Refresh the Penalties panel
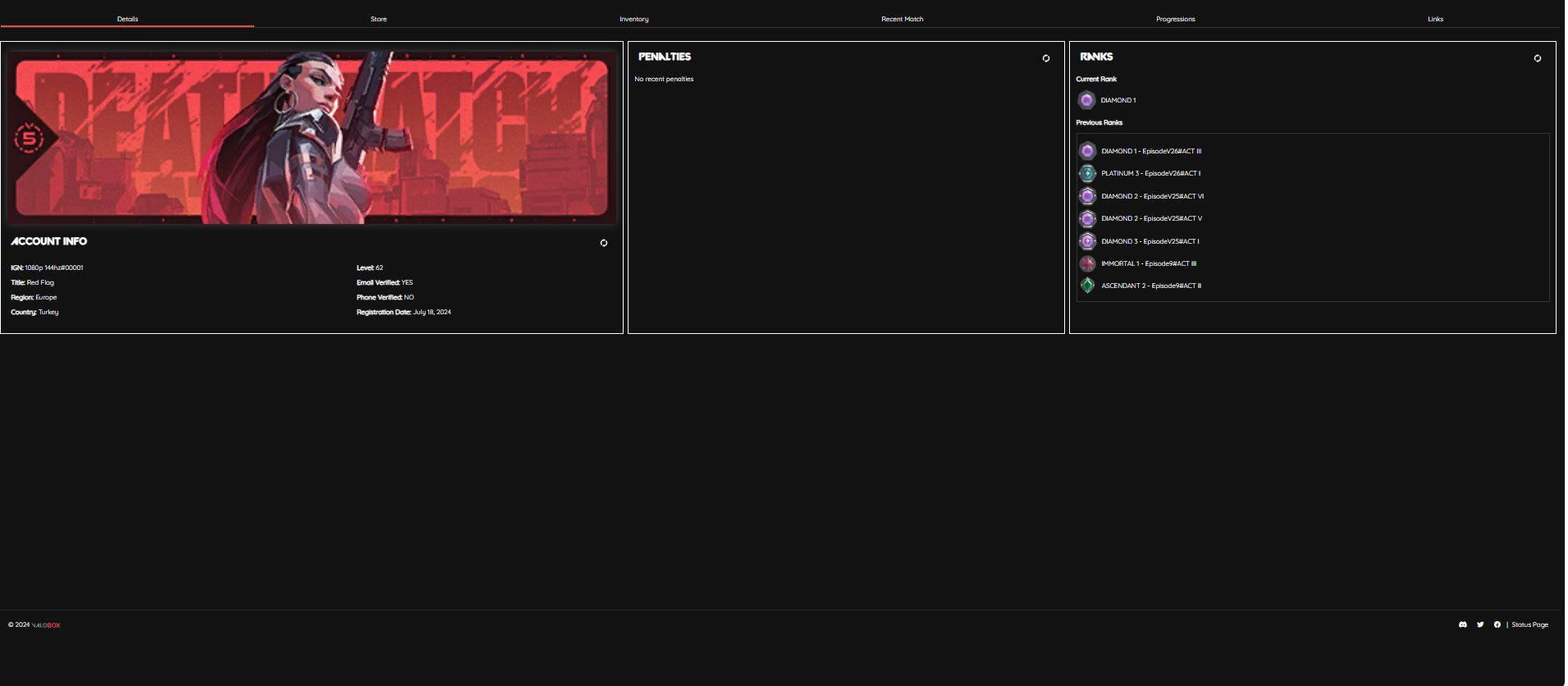This screenshot has width=1568, height=686. [1046, 58]
